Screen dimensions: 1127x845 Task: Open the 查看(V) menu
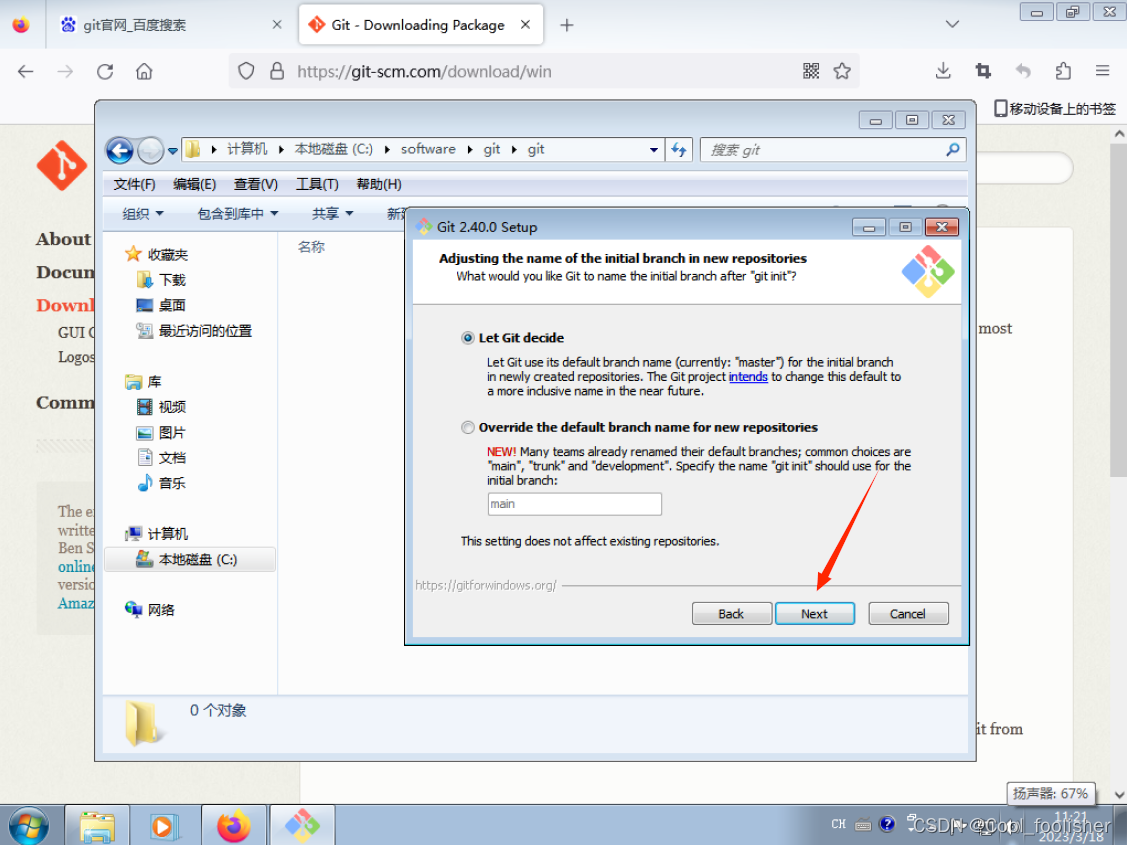(256, 184)
